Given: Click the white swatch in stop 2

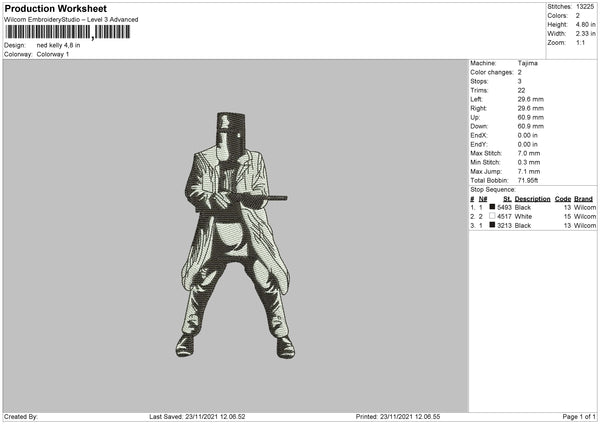Looking at the screenshot, I should pyautogui.click(x=492, y=216).
